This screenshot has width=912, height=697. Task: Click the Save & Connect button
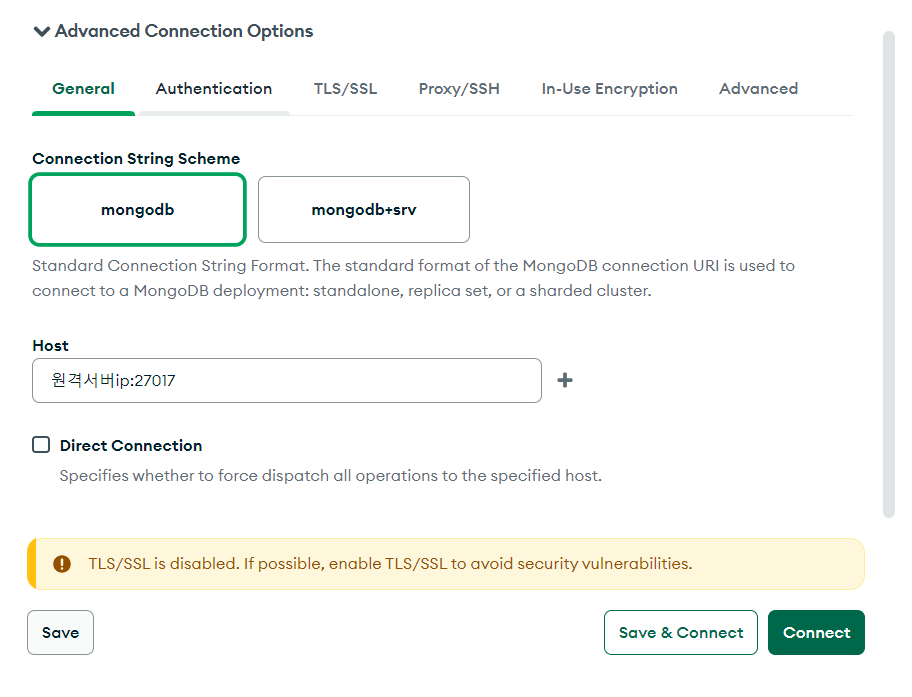coord(681,633)
